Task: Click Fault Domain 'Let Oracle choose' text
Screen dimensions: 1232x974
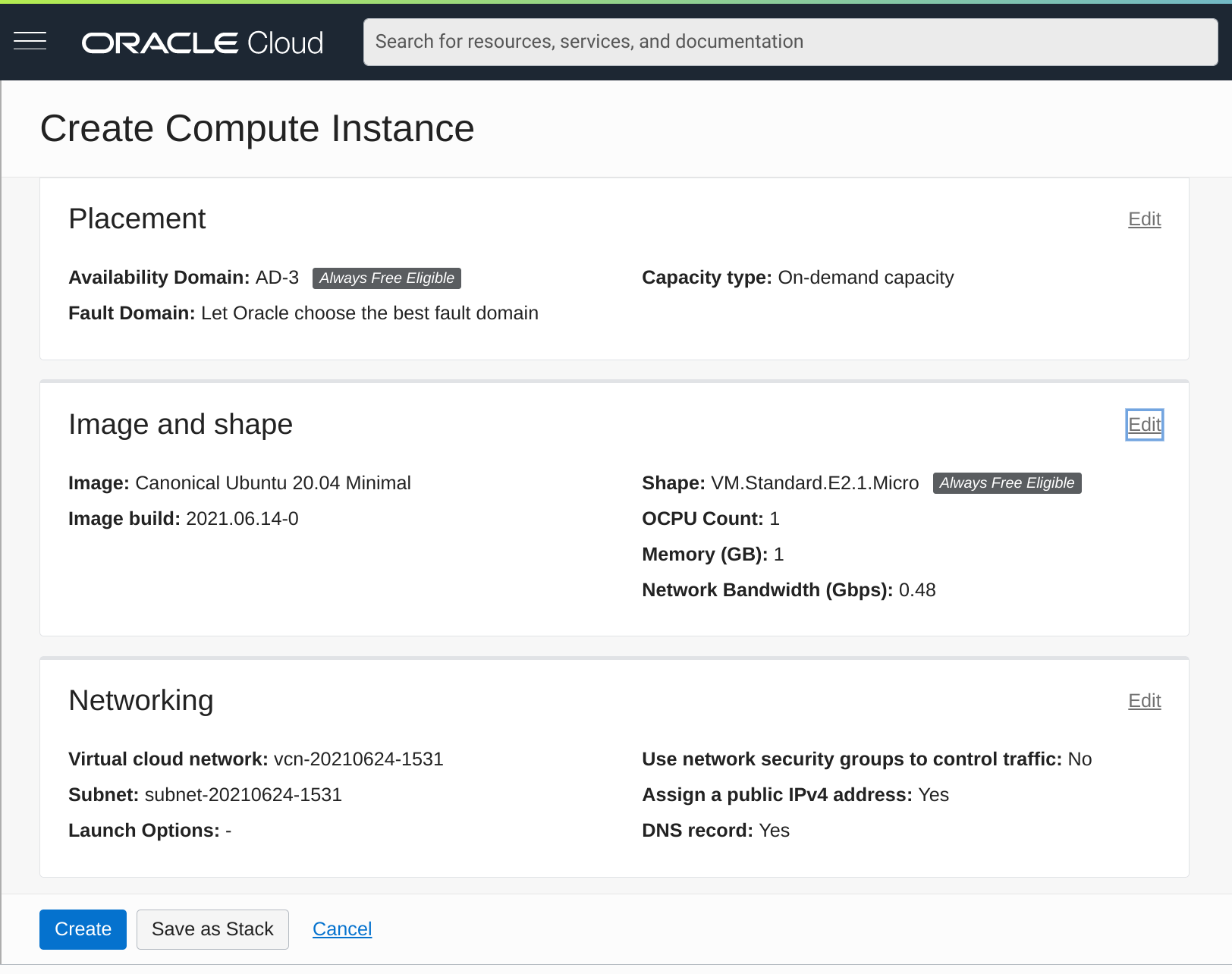Action: tap(369, 313)
